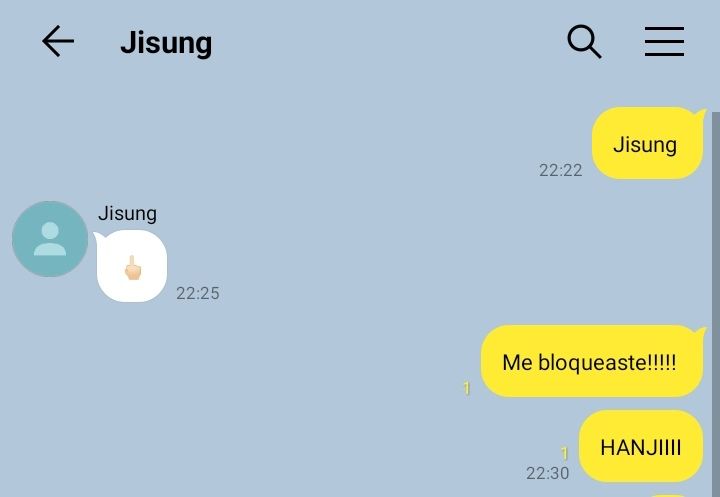
Task: Click the Jisung chat title
Action: pyautogui.click(x=166, y=43)
